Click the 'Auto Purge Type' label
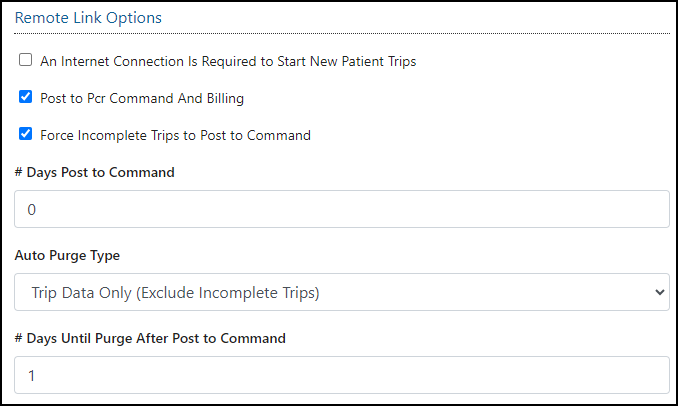Screen dimensions: 678x406 point(68,255)
